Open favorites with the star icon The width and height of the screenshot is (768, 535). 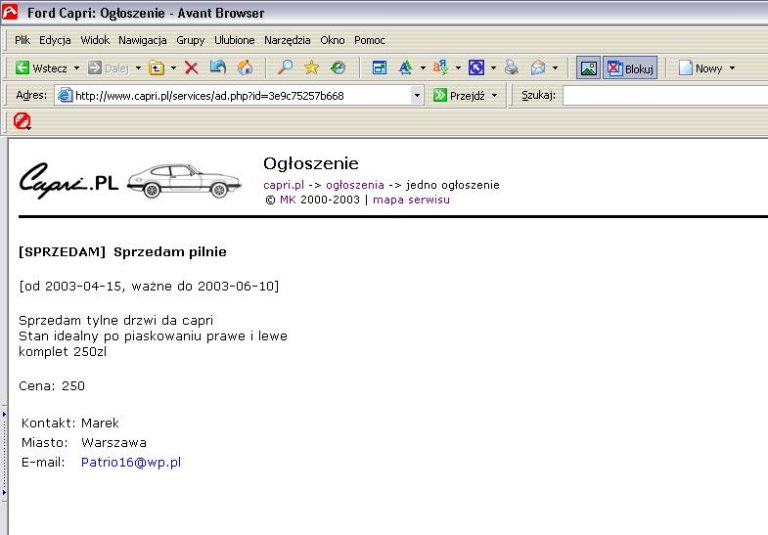click(x=312, y=68)
